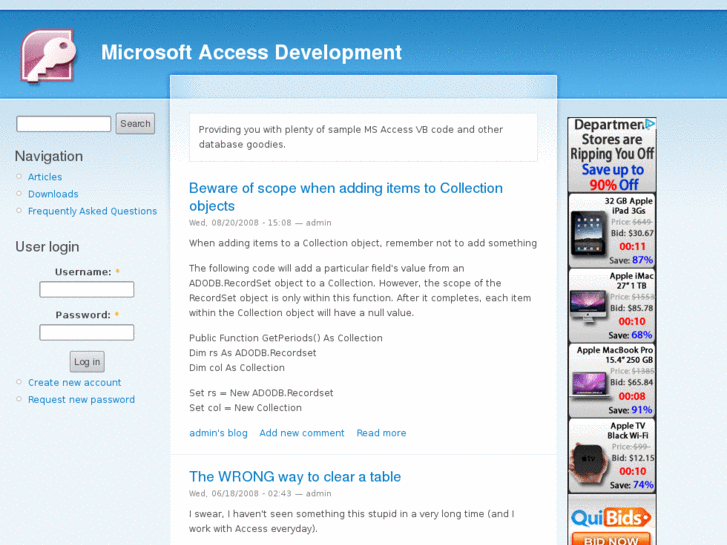Click the AdChoices icon on the ad

(x=650, y=123)
